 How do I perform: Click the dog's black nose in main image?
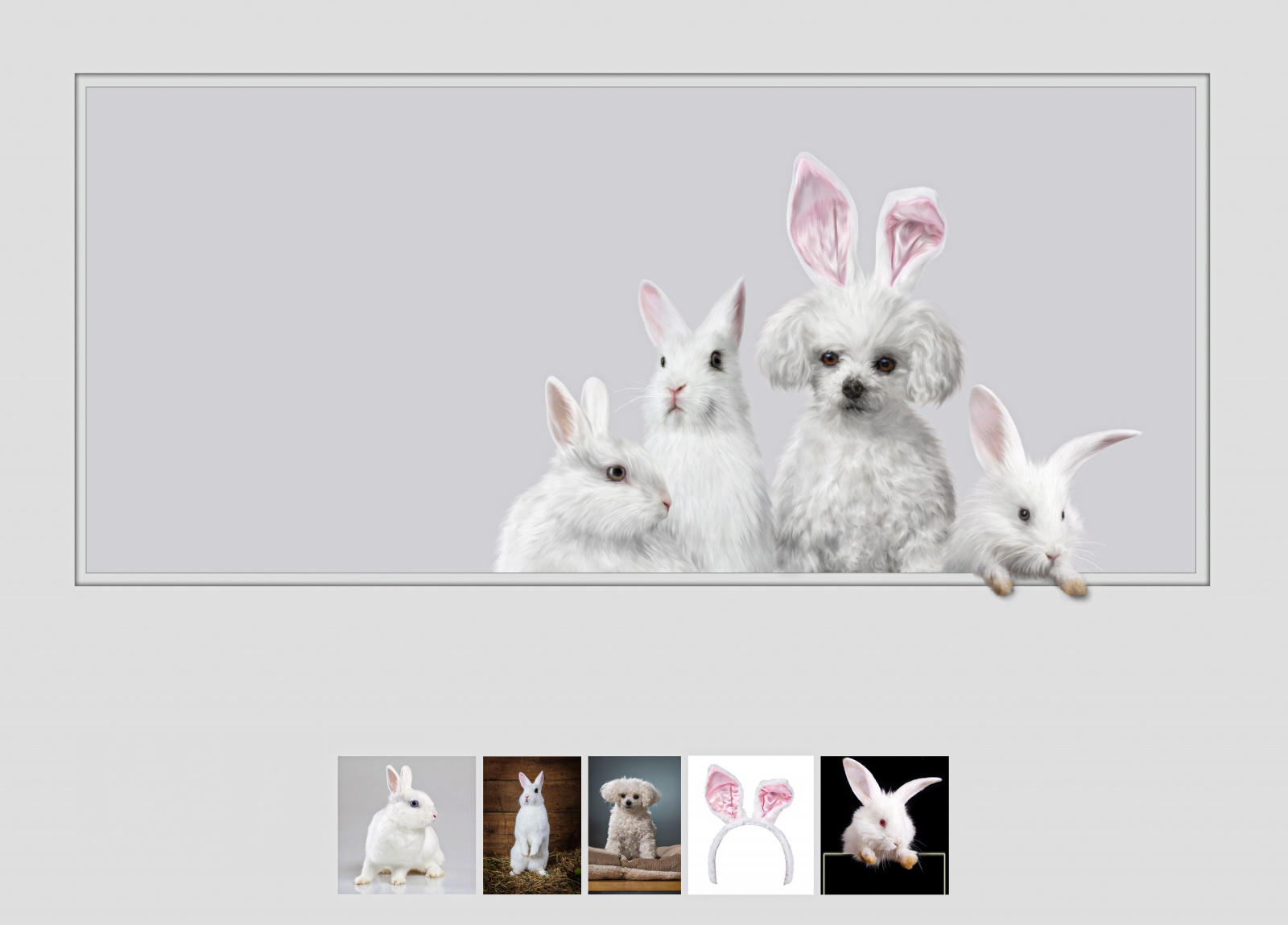click(852, 389)
